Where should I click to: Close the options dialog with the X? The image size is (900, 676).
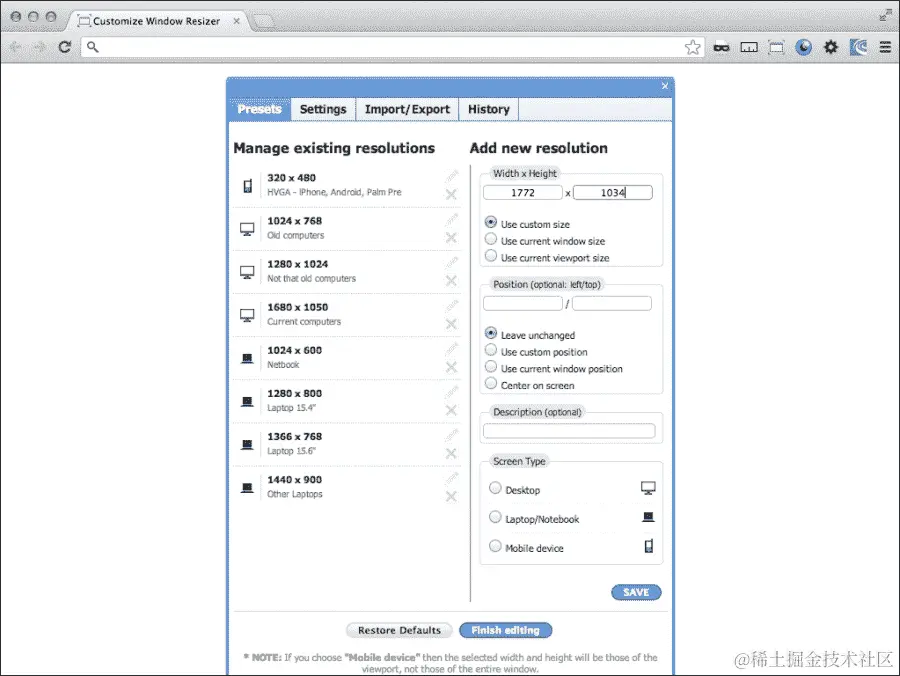click(665, 86)
